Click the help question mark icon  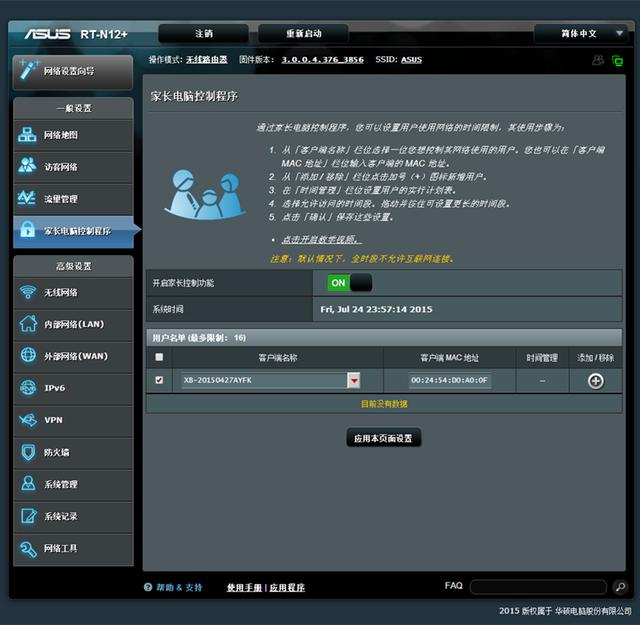pos(148,587)
